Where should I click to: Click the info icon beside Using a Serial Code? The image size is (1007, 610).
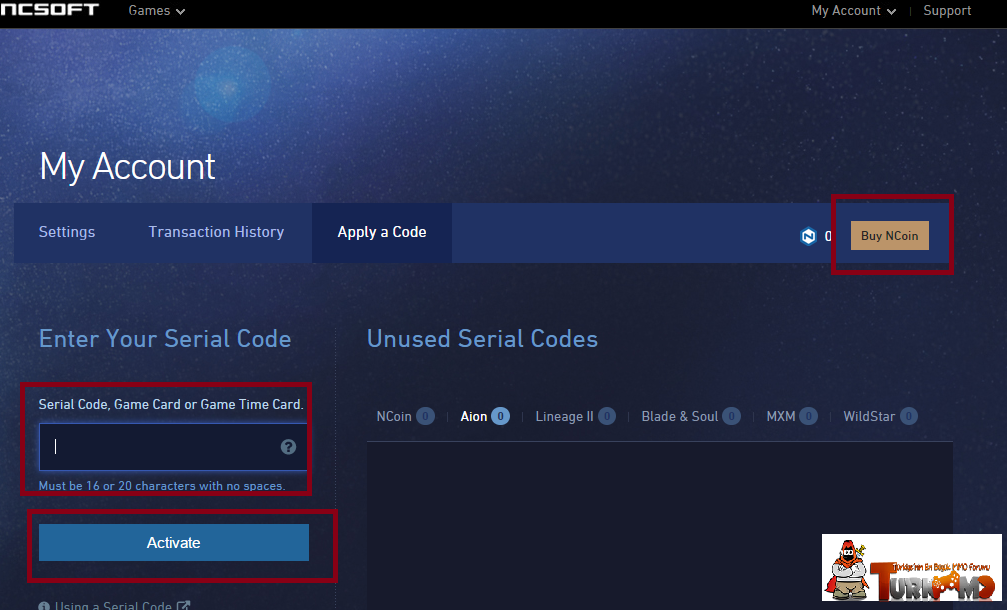(44, 606)
